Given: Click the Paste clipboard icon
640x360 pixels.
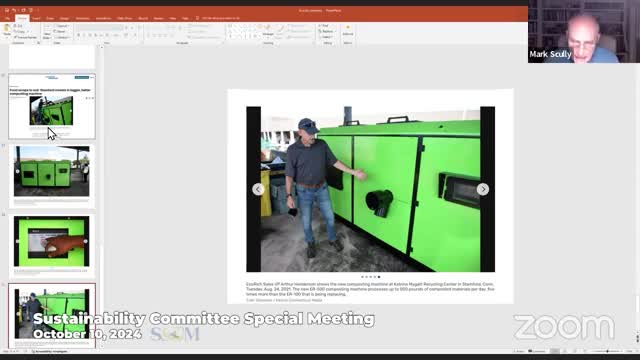Looking at the screenshot, I should click(7, 29).
